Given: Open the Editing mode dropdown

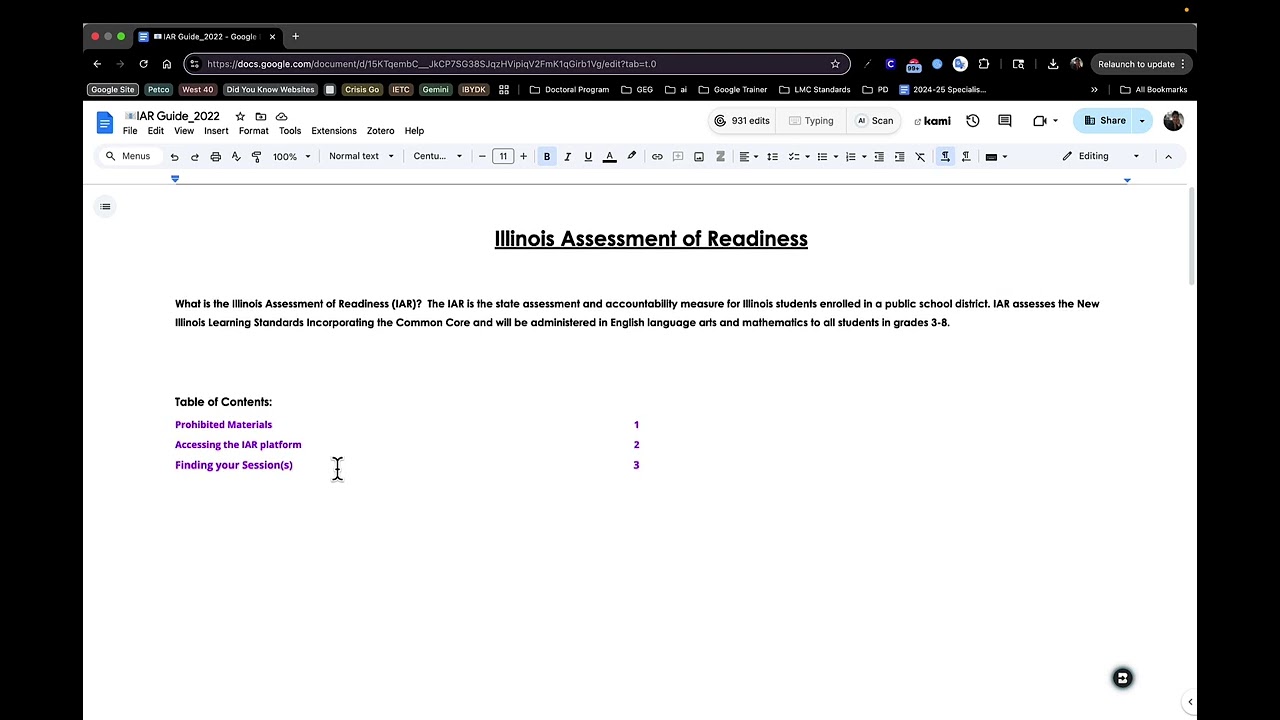Looking at the screenshot, I should click(1100, 157).
